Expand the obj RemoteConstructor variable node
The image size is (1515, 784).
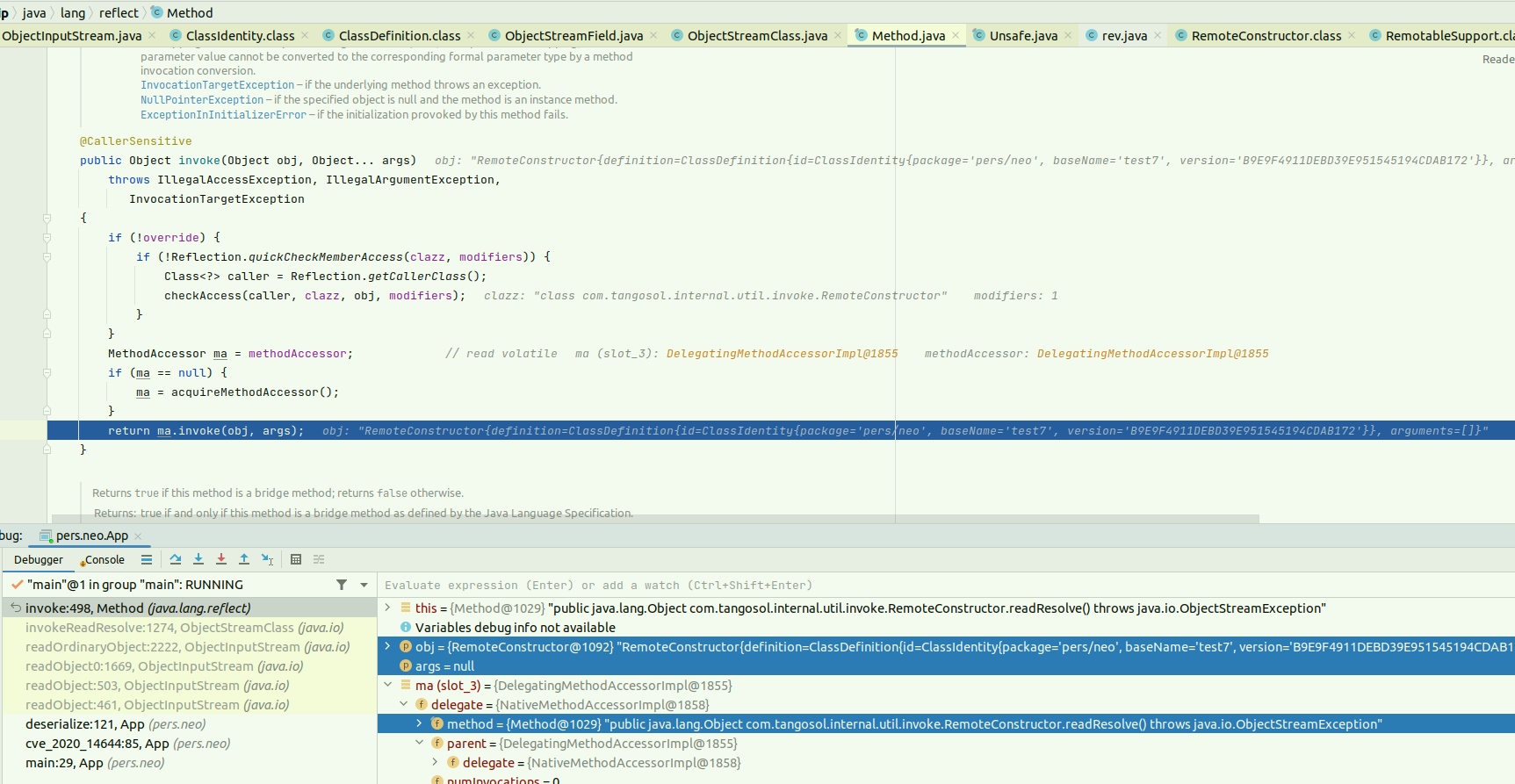[387, 646]
